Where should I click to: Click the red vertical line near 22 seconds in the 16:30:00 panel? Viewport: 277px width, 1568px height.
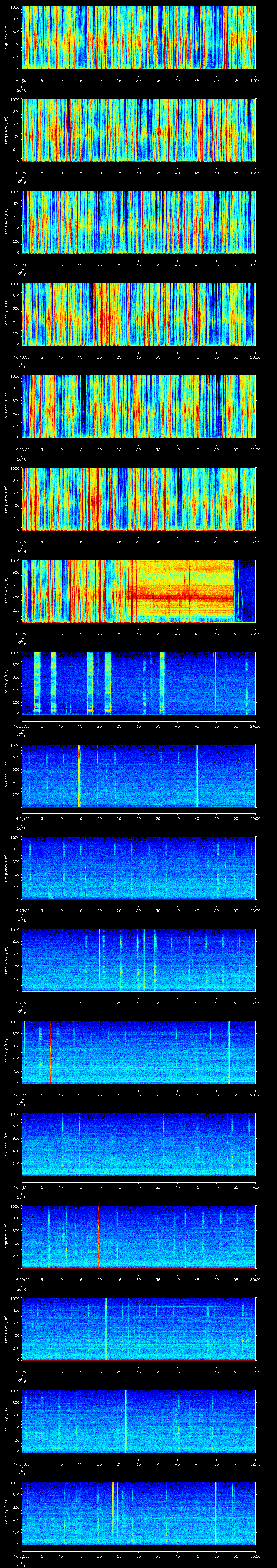(106, 1329)
